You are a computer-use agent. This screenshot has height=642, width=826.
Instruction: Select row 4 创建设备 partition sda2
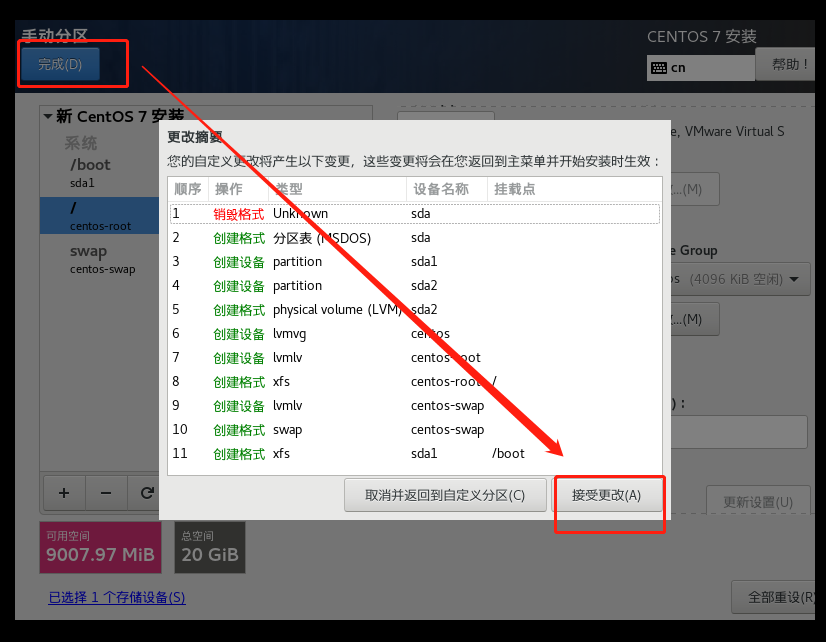(x=415, y=285)
